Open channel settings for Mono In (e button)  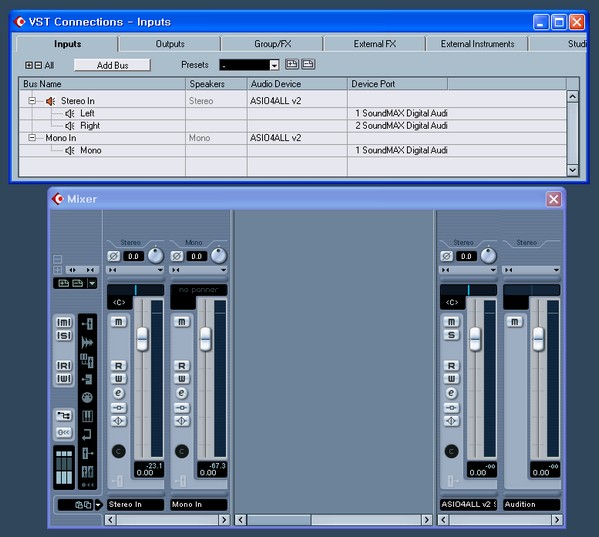pyautogui.click(x=181, y=393)
